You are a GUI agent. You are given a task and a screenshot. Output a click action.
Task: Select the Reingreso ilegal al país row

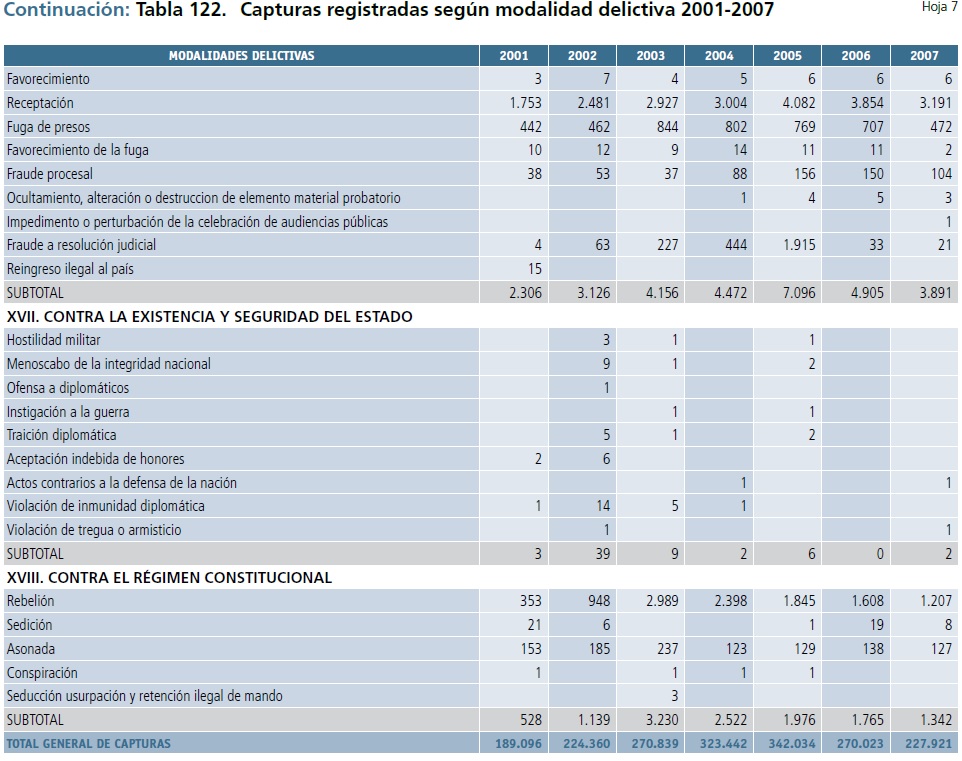[x=70, y=269]
